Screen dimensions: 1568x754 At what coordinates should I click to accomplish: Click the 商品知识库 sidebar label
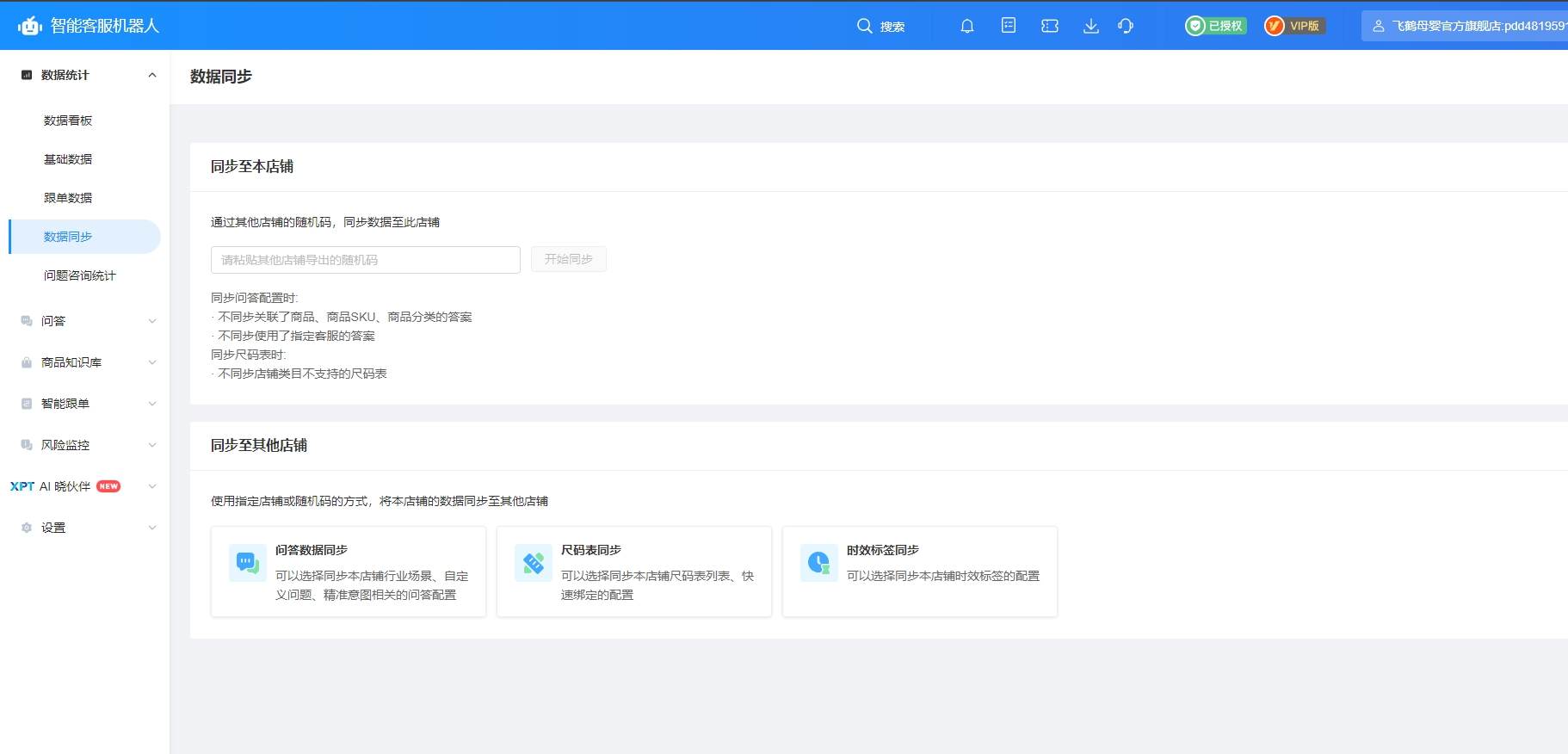[71, 362]
